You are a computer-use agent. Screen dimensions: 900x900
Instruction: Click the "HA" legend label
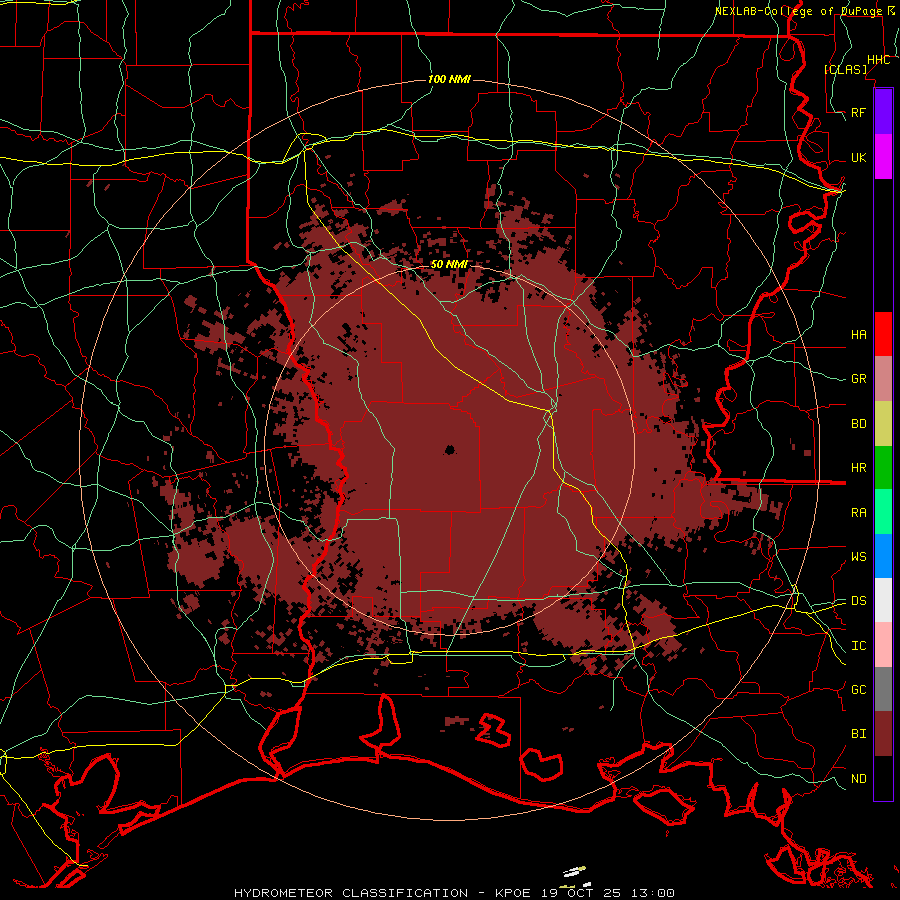pos(859,334)
